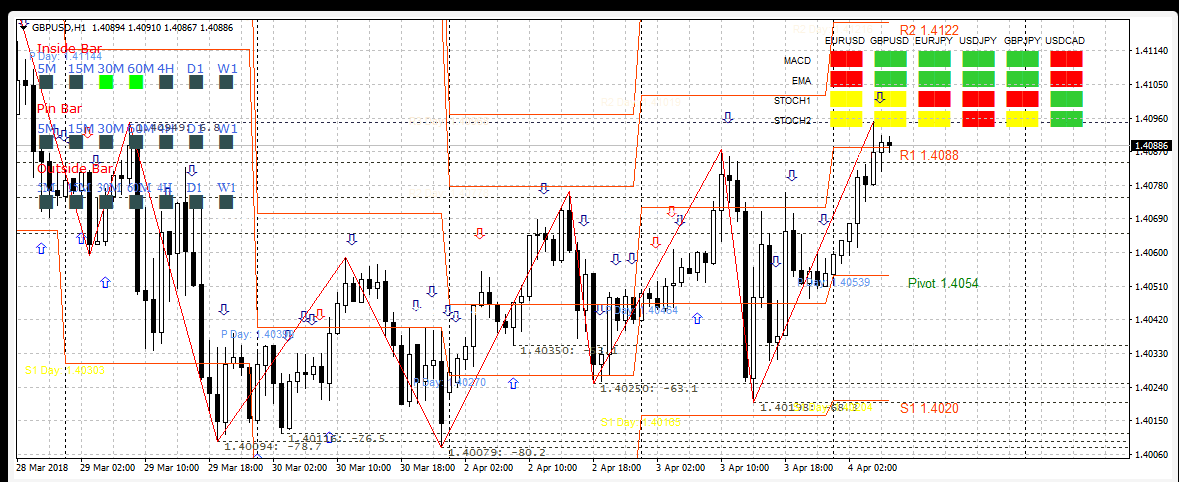
Task: Click the red EMA cell for USDCAD
Action: (x=1067, y=79)
